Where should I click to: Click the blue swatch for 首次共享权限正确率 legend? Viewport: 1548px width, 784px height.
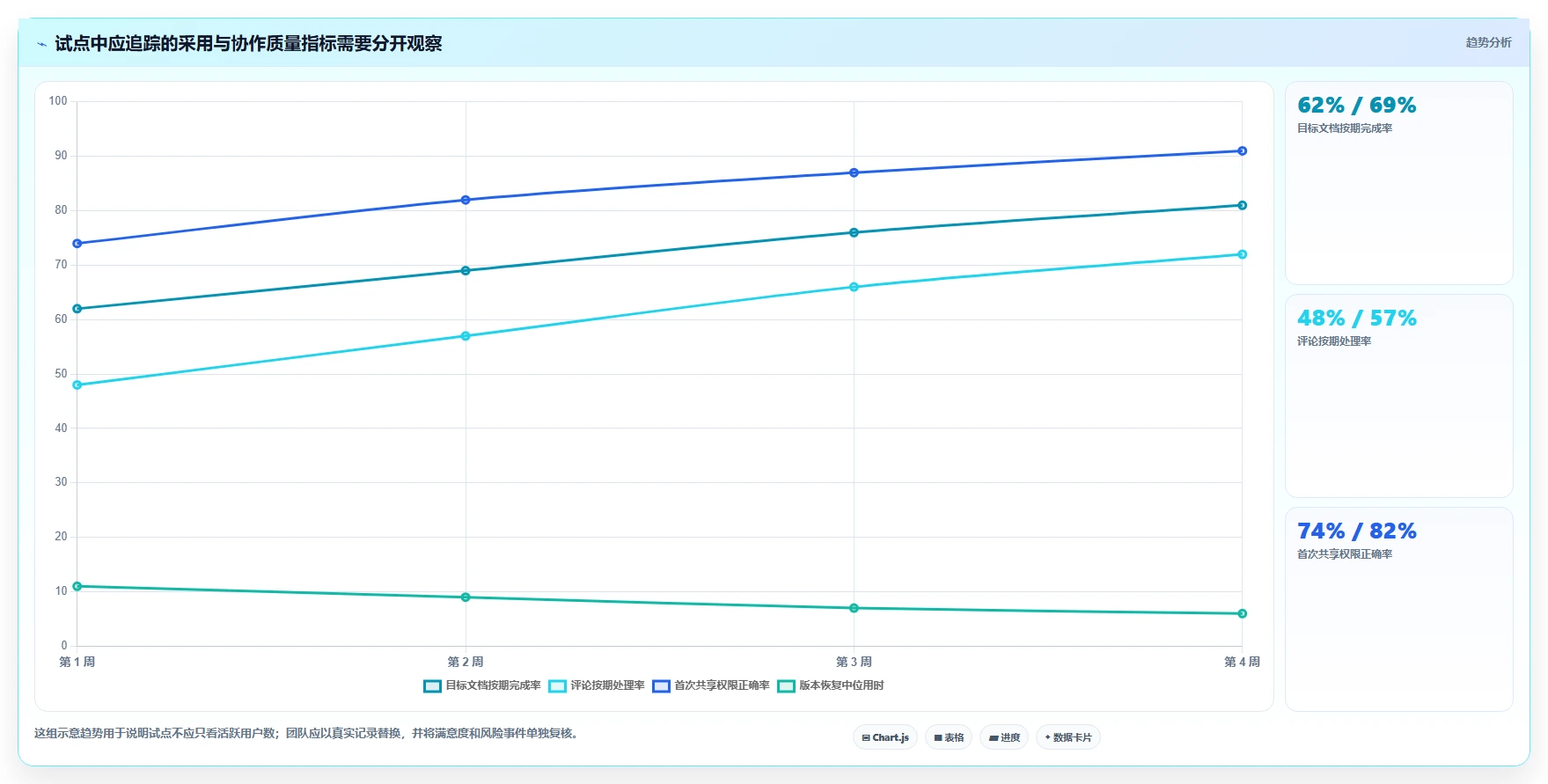click(x=661, y=686)
